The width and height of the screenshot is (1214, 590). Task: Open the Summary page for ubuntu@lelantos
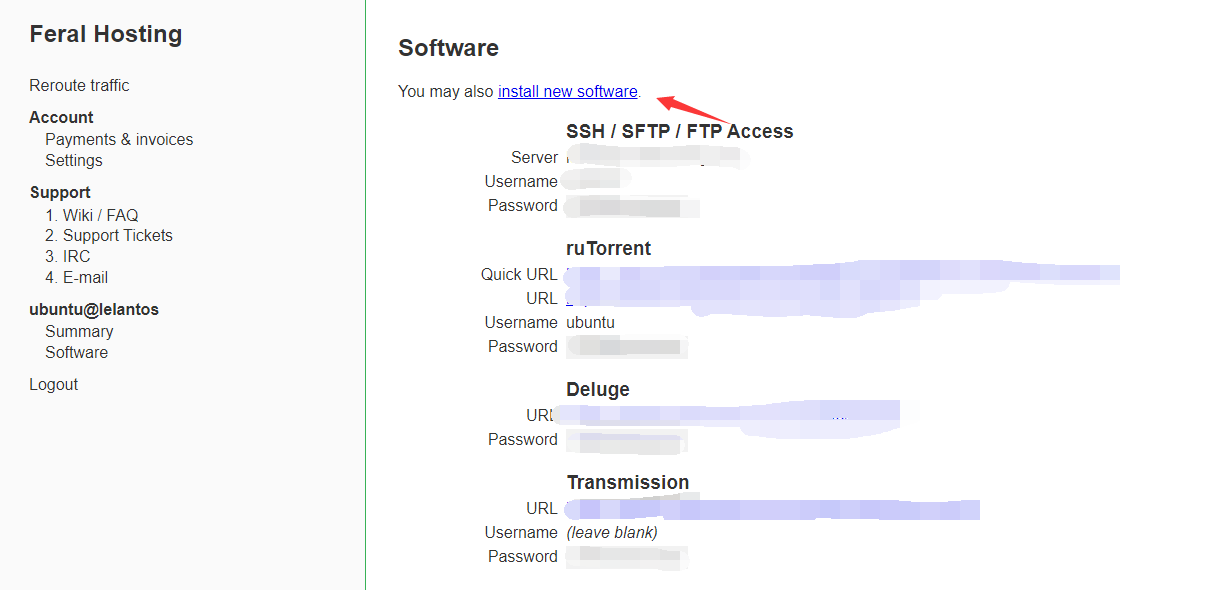(79, 331)
